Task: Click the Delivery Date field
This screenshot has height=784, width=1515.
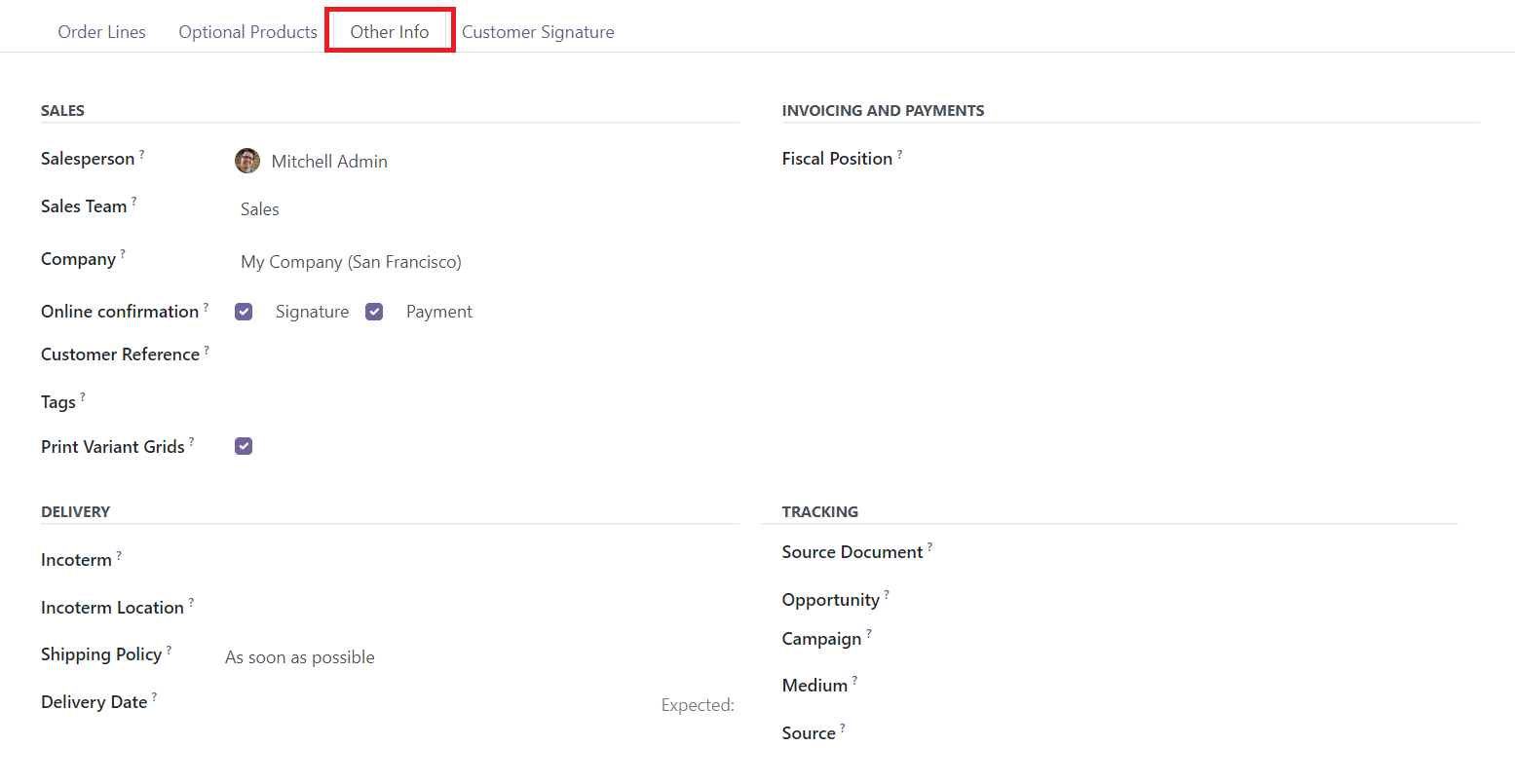Action: [x=438, y=704]
